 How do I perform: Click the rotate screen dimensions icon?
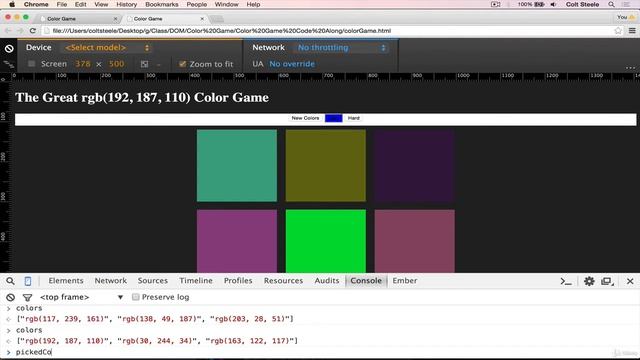point(144,64)
